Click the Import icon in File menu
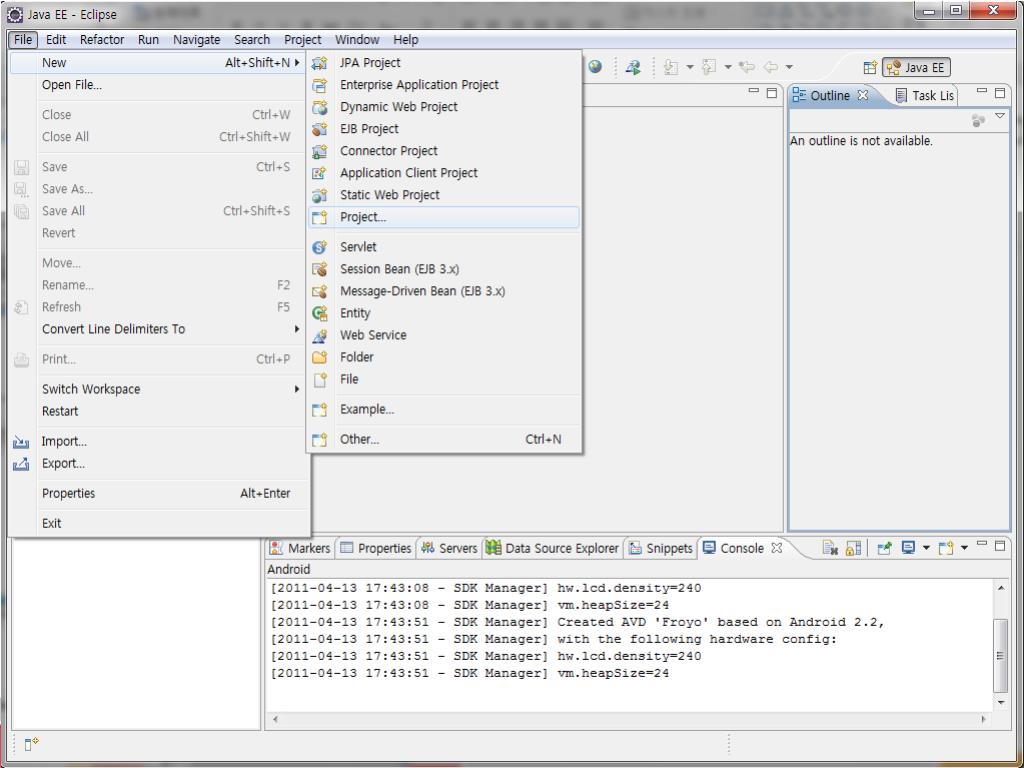The height and width of the screenshot is (768, 1024). coord(21,441)
